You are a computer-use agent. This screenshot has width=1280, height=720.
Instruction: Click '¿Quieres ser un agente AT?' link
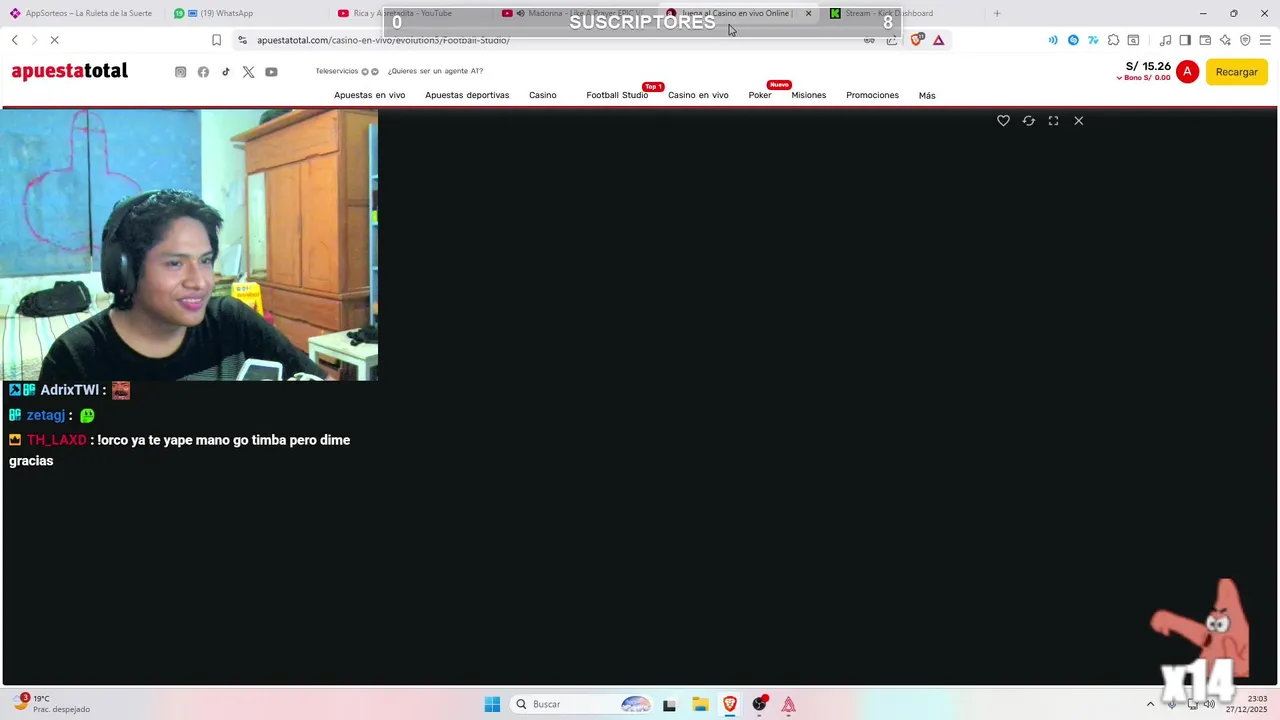tap(435, 71)
